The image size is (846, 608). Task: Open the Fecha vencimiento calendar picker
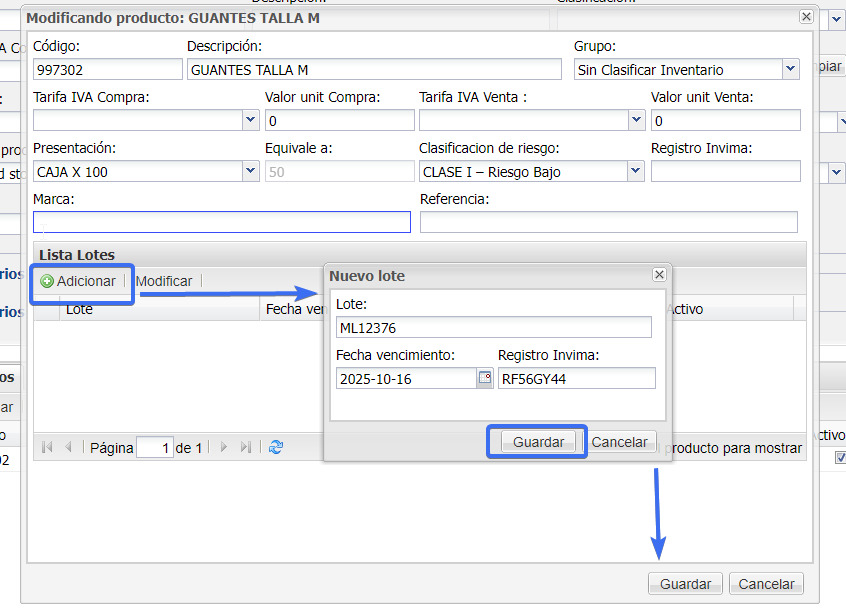coord(485,378)
